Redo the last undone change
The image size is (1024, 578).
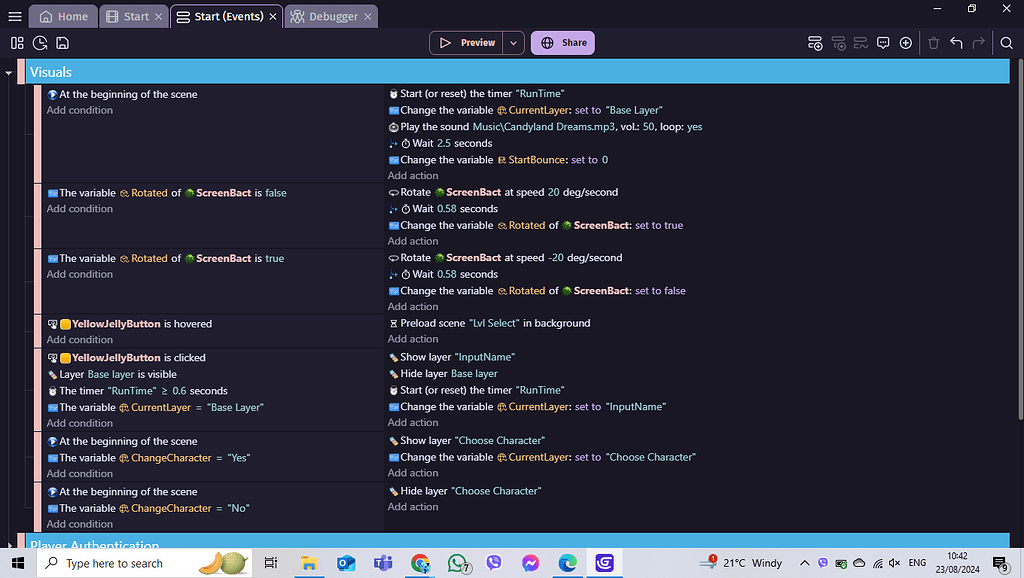coord(978,43)
